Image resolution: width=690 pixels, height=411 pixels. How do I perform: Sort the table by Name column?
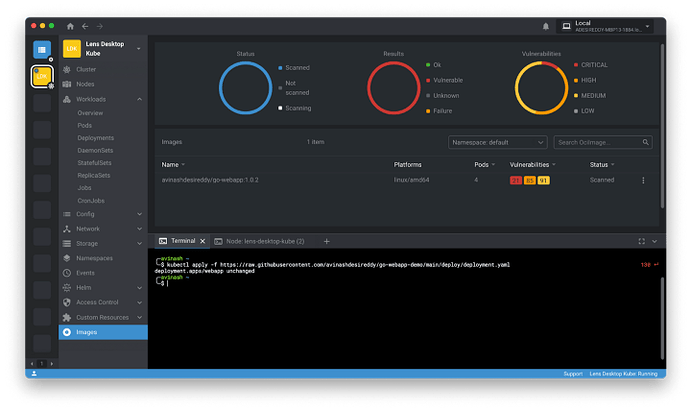coord(170,164)
